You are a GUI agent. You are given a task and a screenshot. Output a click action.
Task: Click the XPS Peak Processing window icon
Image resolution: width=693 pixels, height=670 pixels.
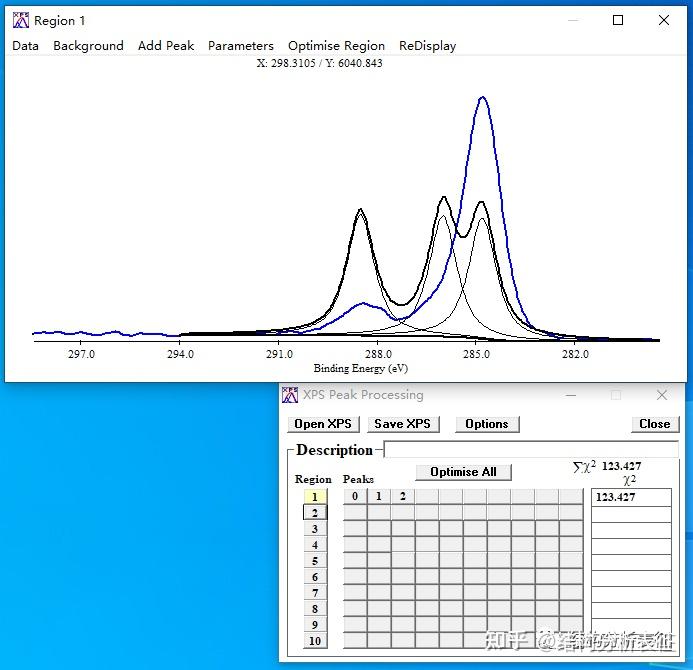(x=290, y=395)
